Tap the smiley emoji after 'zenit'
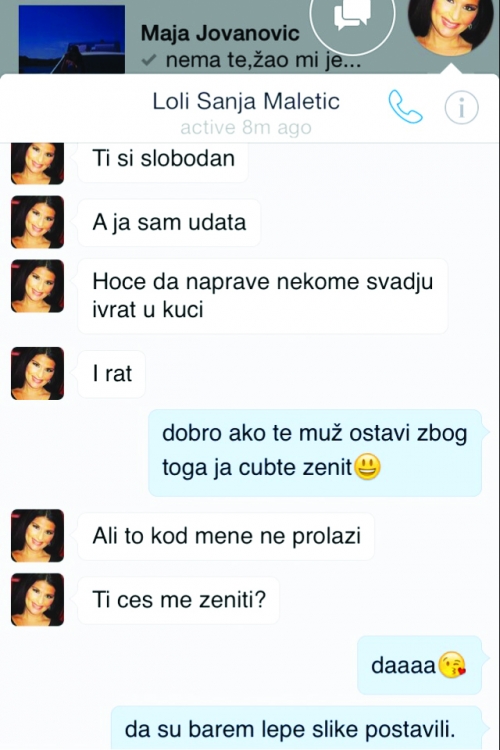 point(367,466)
